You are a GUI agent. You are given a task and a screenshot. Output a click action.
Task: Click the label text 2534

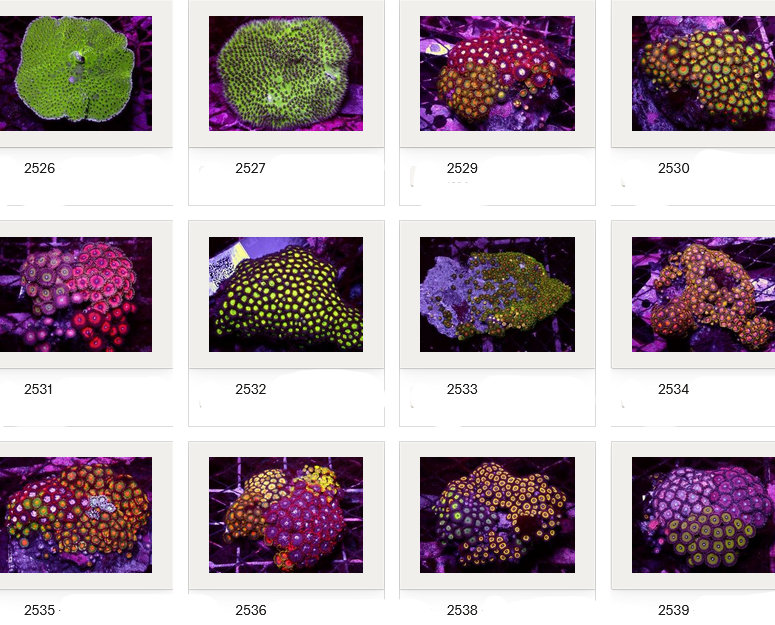[674, 389]
